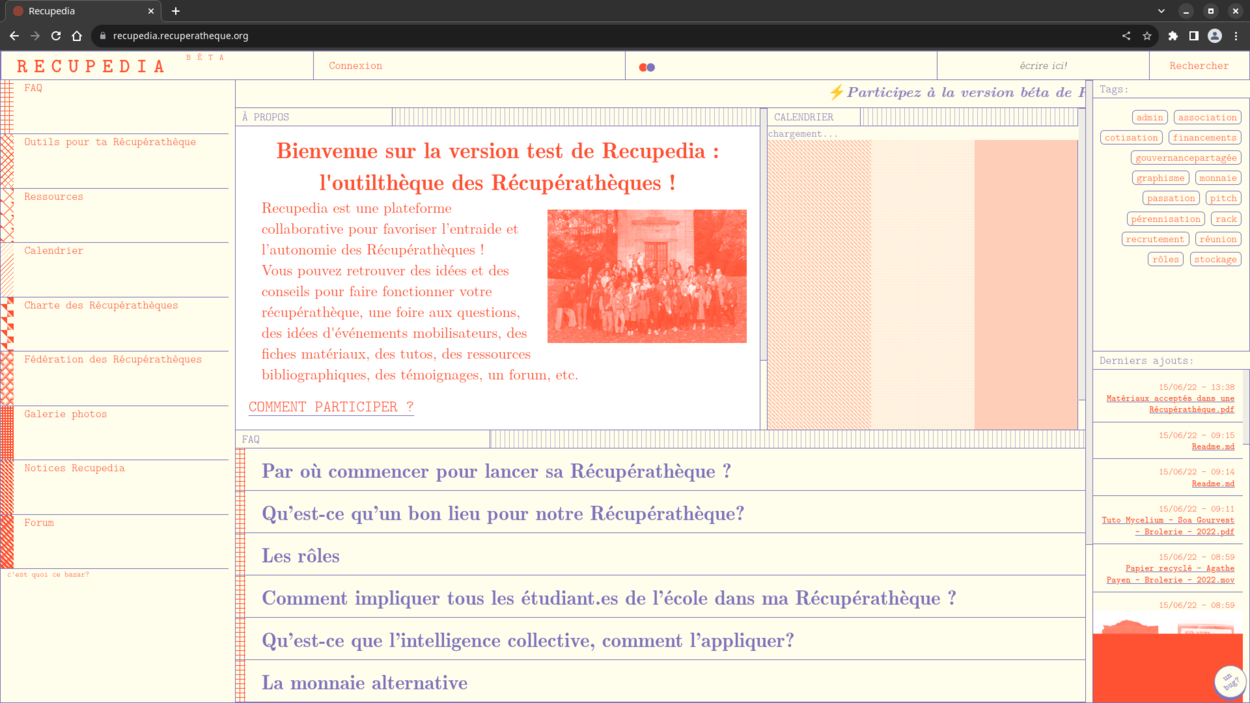Select "Forum" from left sidebar menu
Screen dimensions: 1250x703
tap(39, 523)
